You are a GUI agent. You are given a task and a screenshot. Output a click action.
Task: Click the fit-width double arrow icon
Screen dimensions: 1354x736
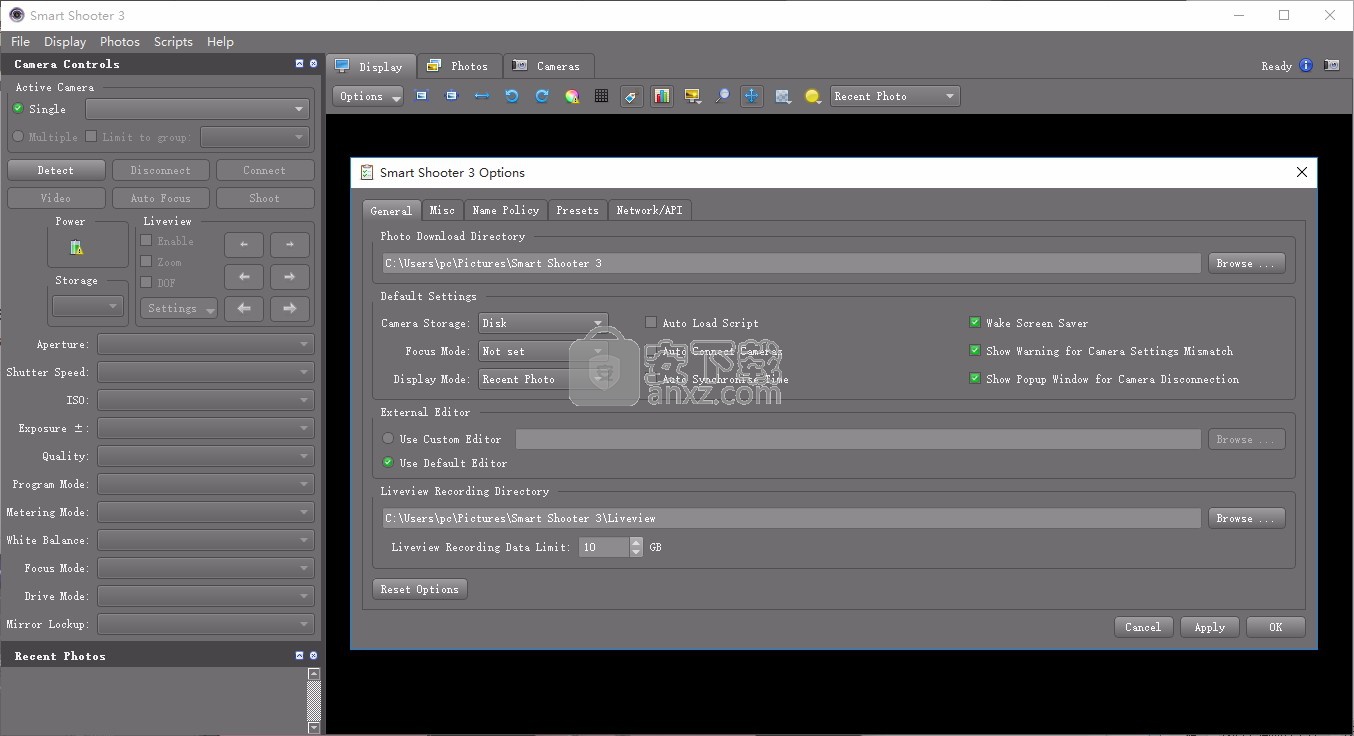click(482, 96)
